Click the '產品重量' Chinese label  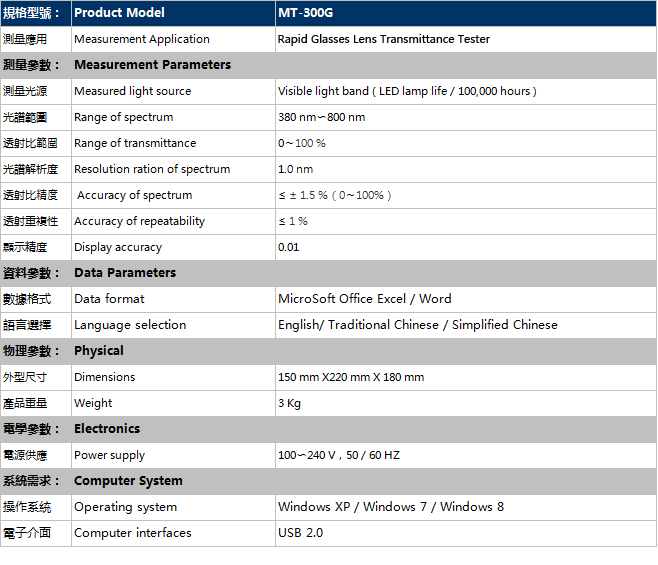[x=25, y=403]
